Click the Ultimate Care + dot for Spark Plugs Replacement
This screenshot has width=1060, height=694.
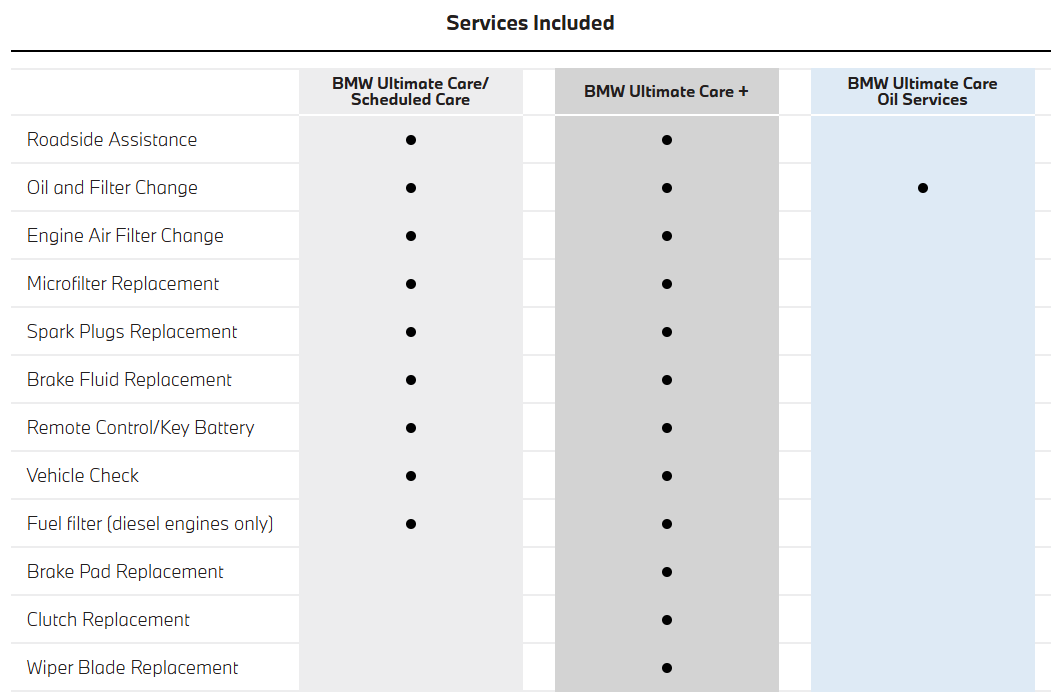tap(666, 332)
